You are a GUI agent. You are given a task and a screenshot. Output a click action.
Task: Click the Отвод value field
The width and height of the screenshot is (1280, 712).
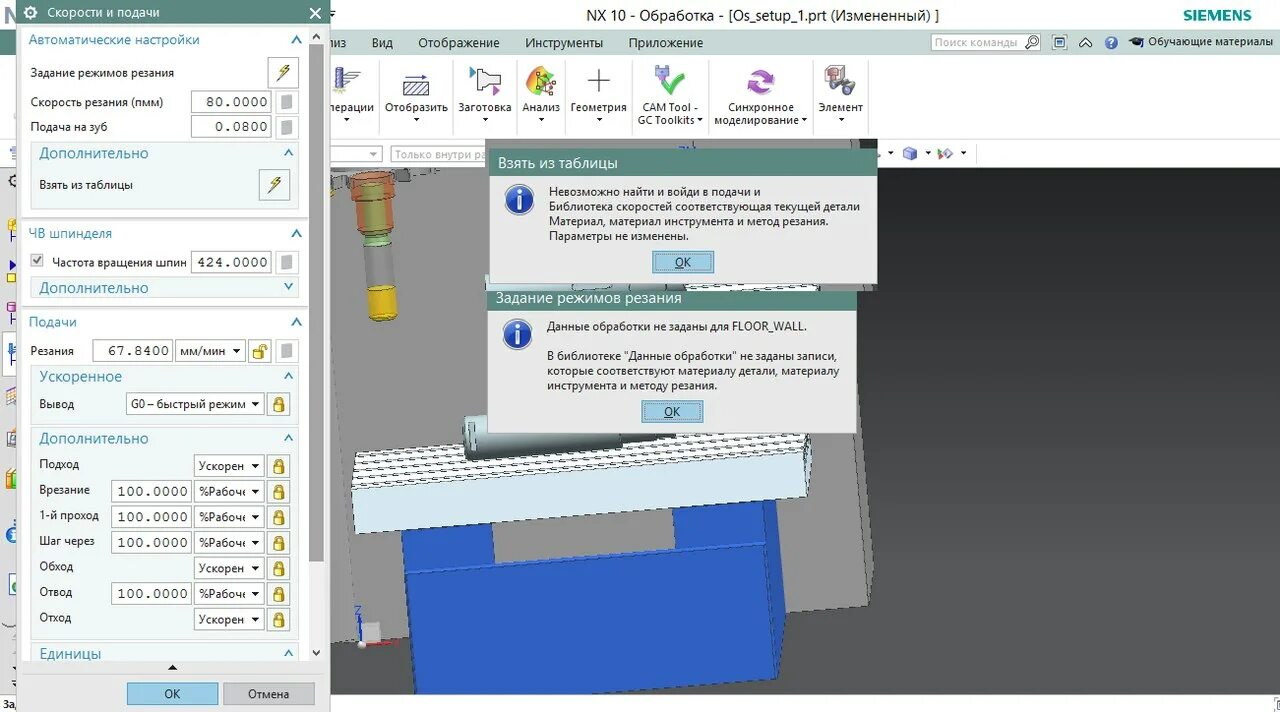pos(152,594)
